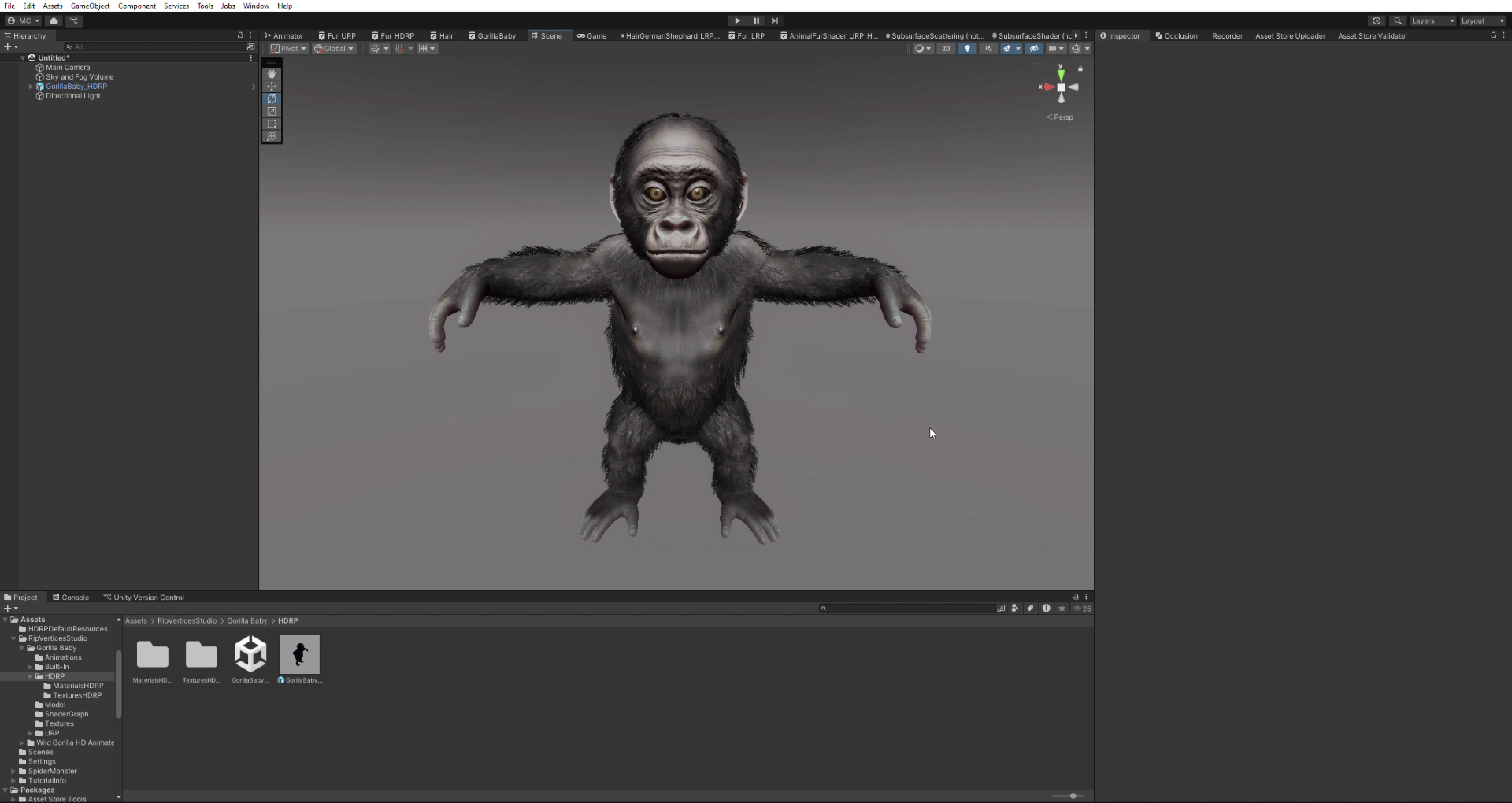Switch to the Unity Version Control tab

pos(144,598)
